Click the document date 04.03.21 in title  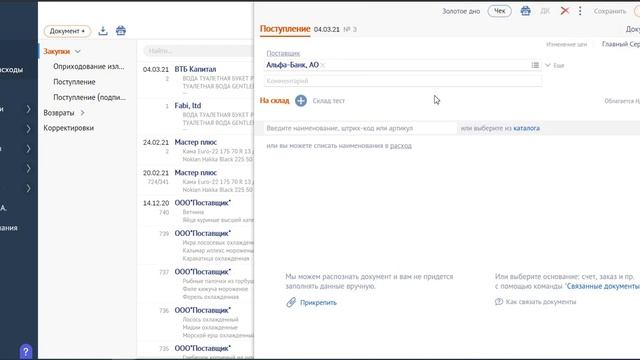[x=327, y=29]
